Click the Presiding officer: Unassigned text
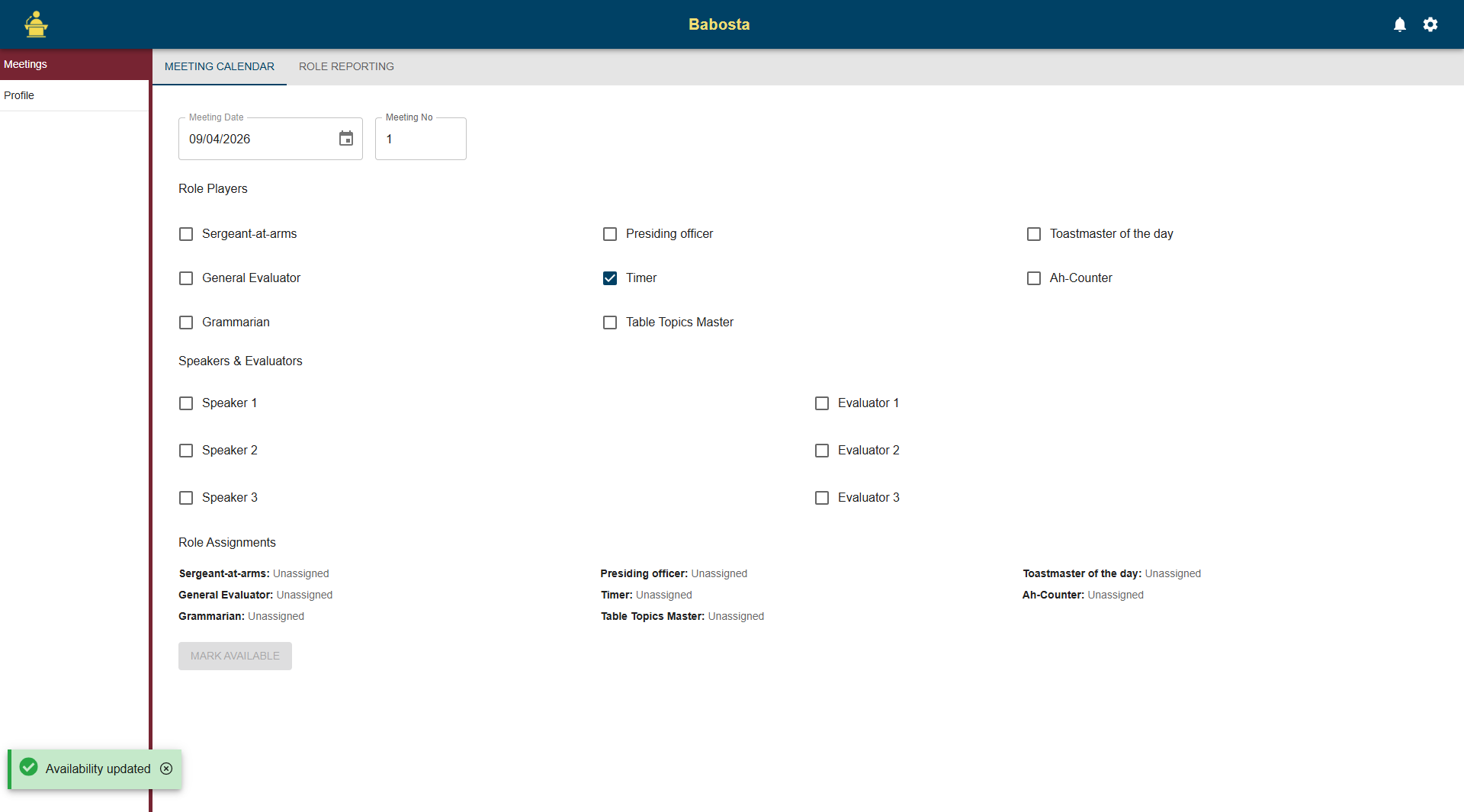 click(674, 573)
